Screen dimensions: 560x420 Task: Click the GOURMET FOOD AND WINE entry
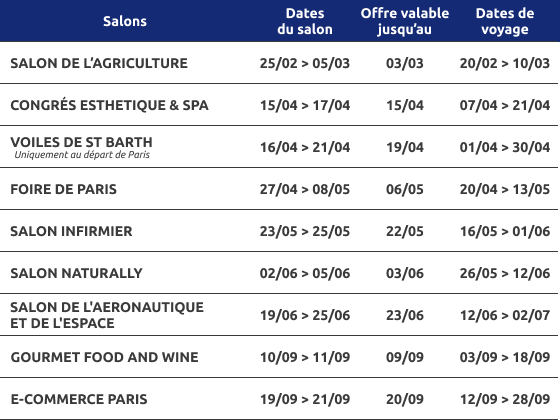click(x=104, y=357)
